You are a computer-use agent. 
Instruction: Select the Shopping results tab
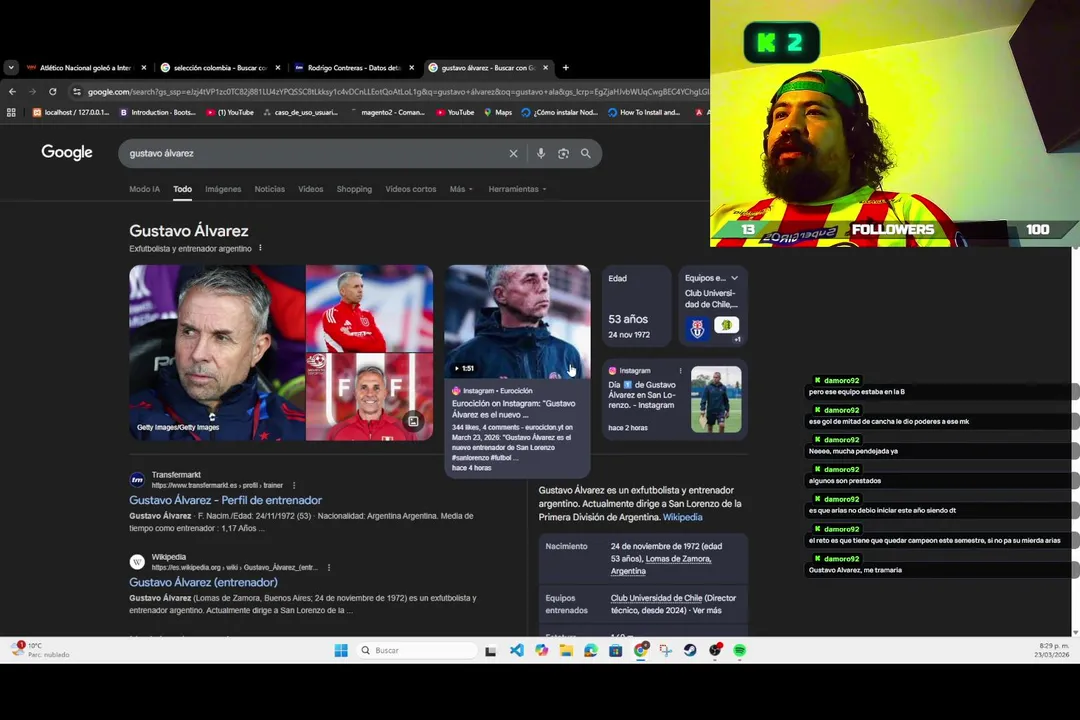click(354, 189)
